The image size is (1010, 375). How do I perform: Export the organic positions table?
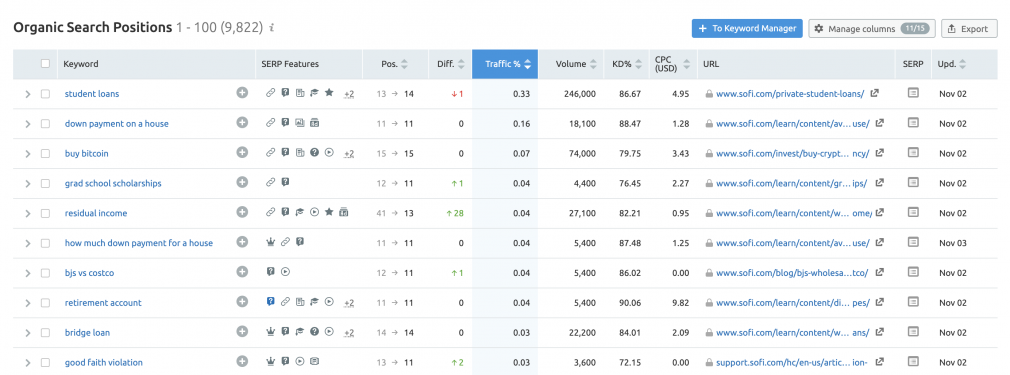click(969, 28)
